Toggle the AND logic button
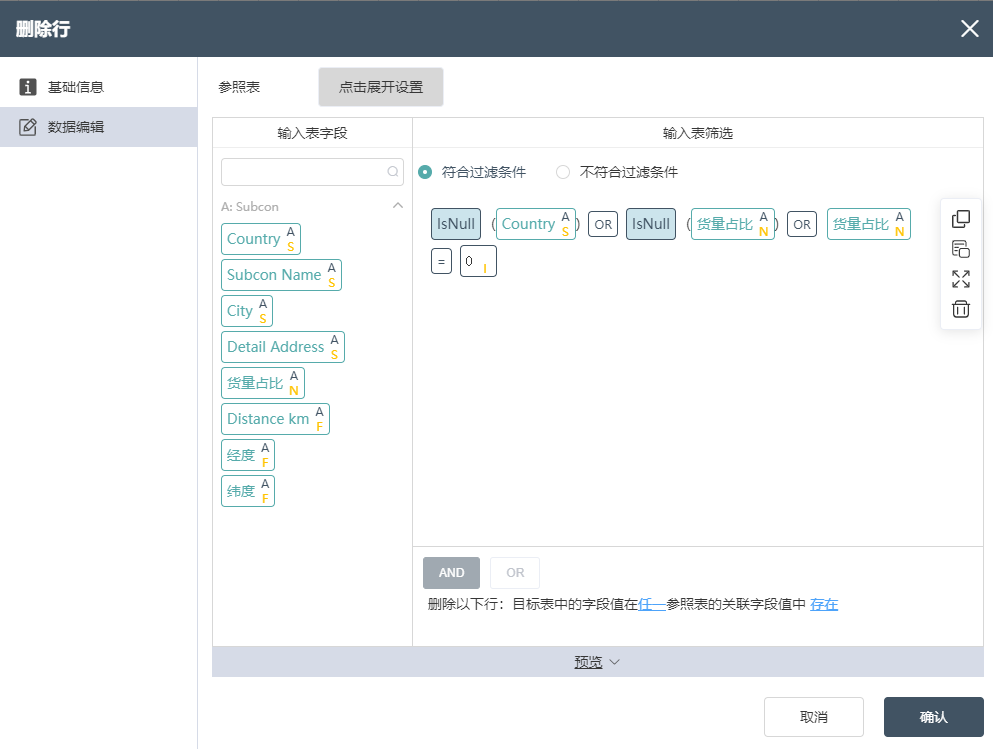This screenshot has width=993, height=749. tap(452, 573)
